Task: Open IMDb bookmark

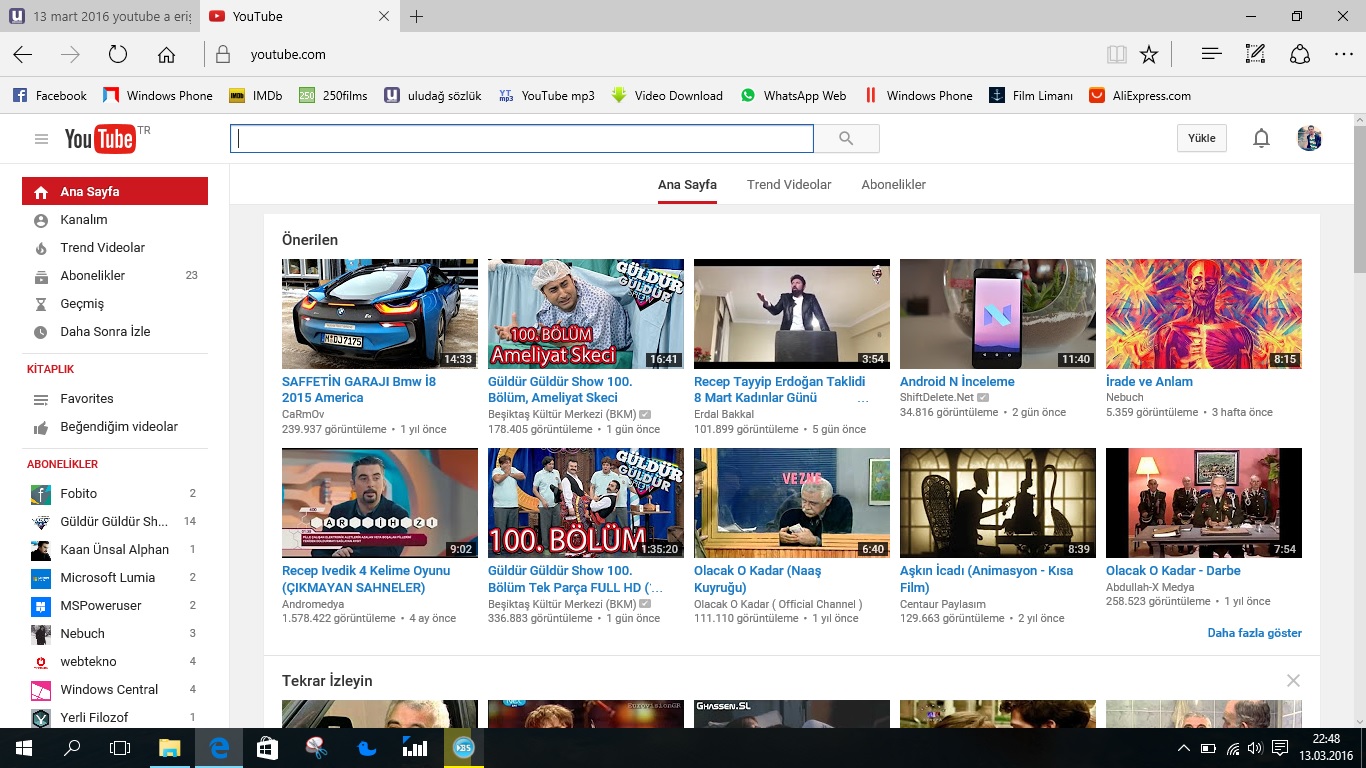Action: [256, 96]
